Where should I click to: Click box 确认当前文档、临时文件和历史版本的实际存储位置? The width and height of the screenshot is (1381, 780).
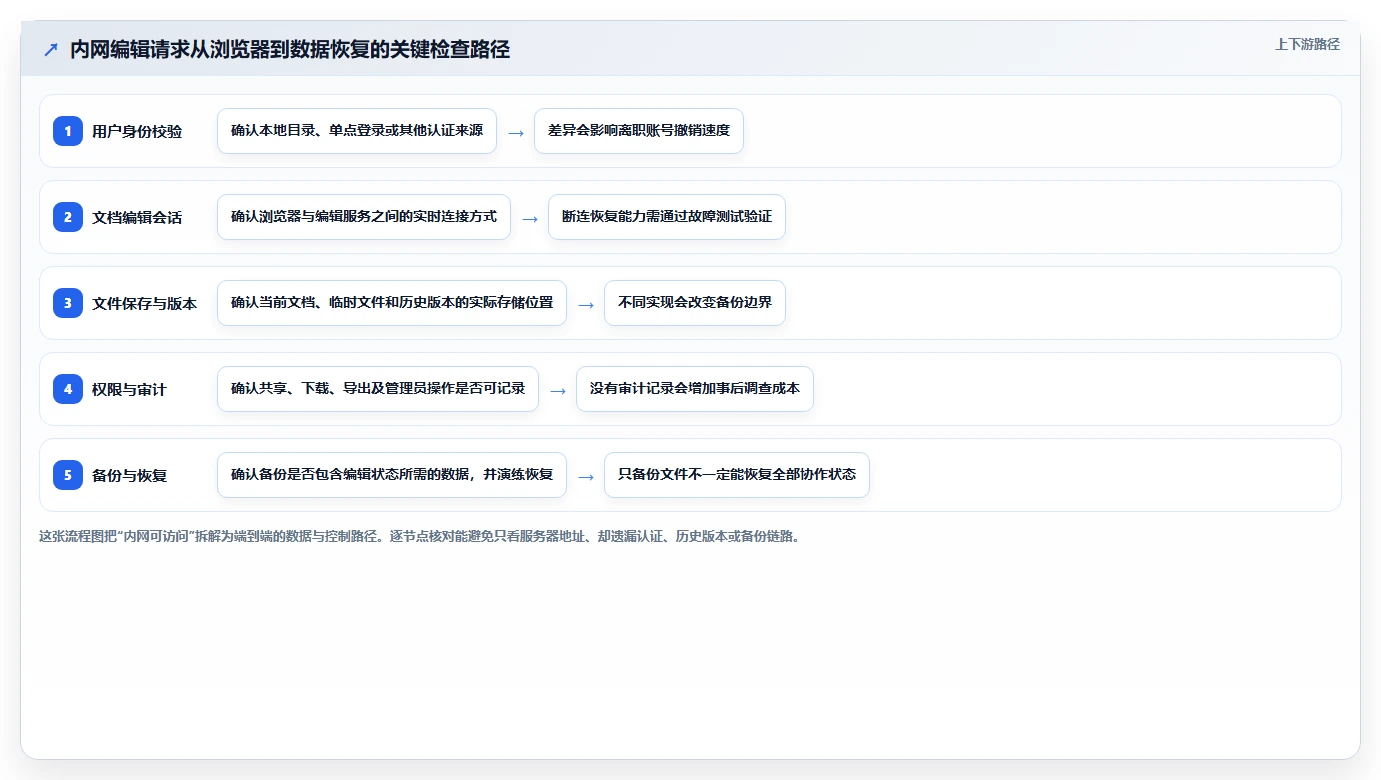click(392, 303)
